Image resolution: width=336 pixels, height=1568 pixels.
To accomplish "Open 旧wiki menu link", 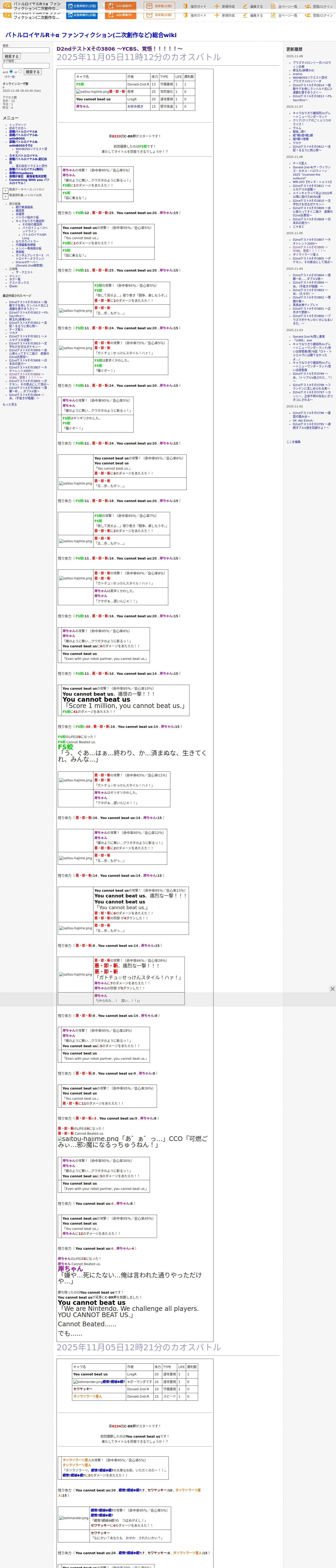I will click(x=13, y=286).
